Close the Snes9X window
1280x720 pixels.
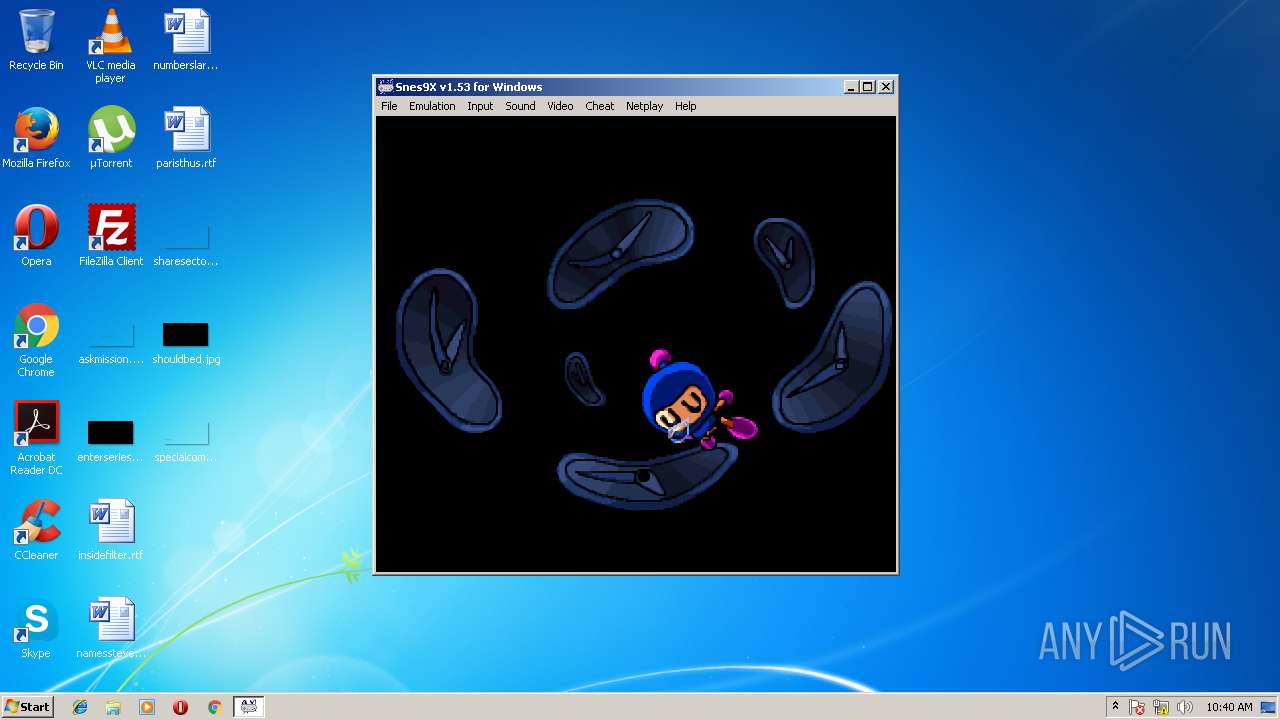click(x=885, y=87)
